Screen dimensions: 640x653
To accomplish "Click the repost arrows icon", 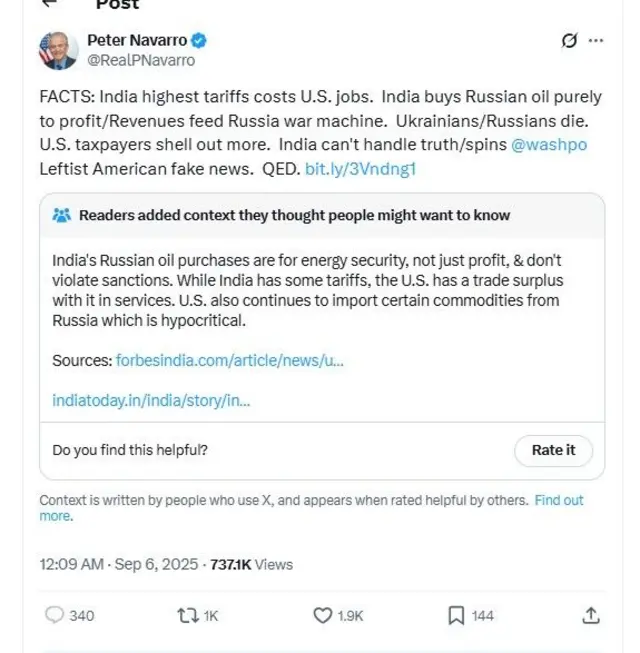I will click(x=185, y=615).
